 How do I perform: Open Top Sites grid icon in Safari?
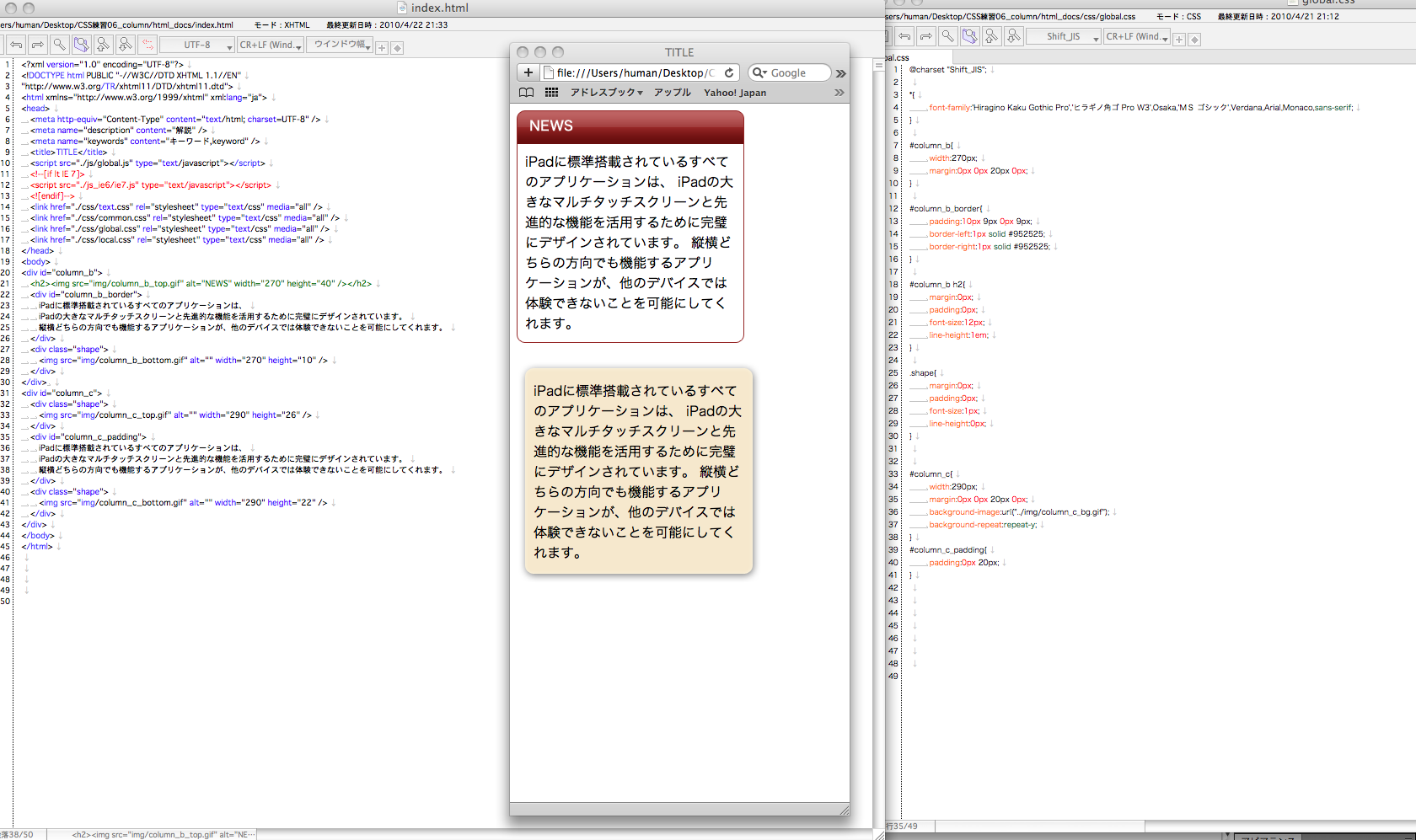click(551, 93)
